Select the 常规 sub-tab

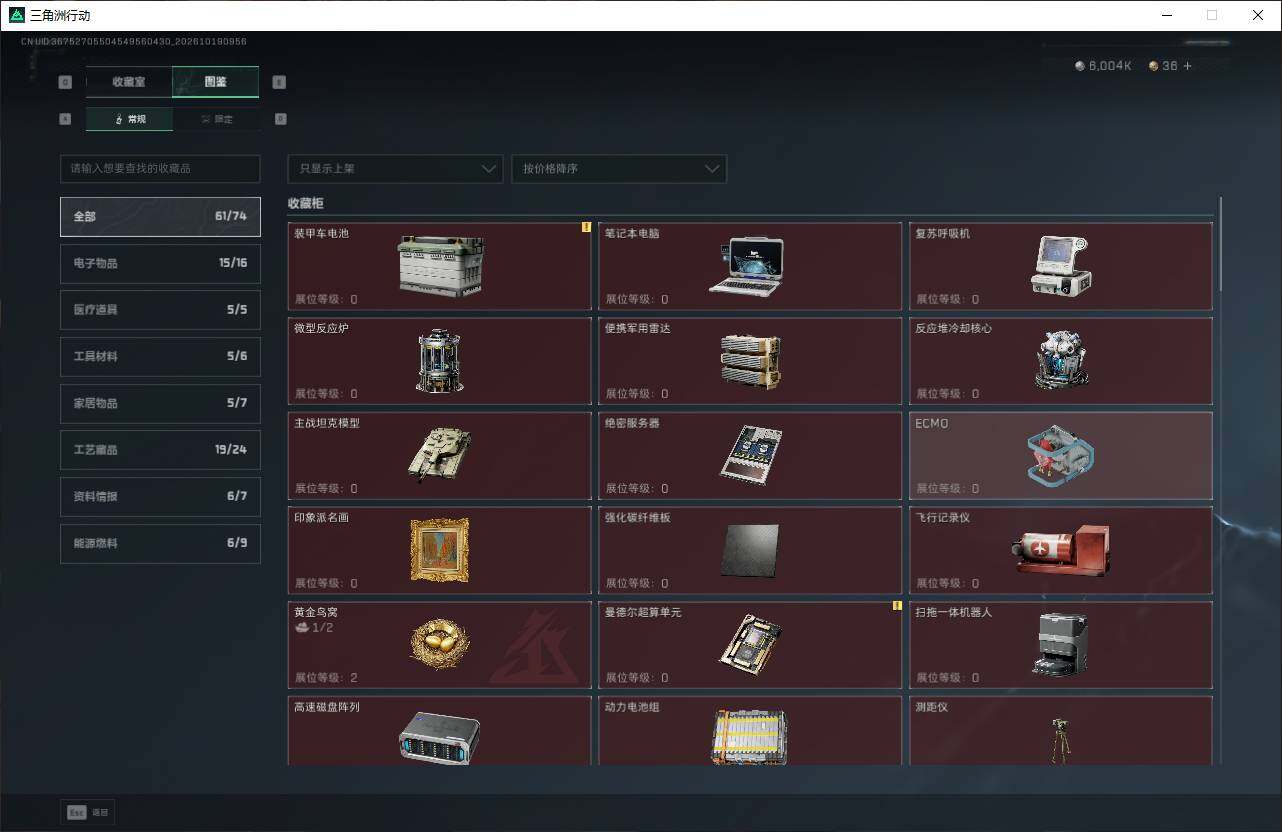click(x=130, y=119)
